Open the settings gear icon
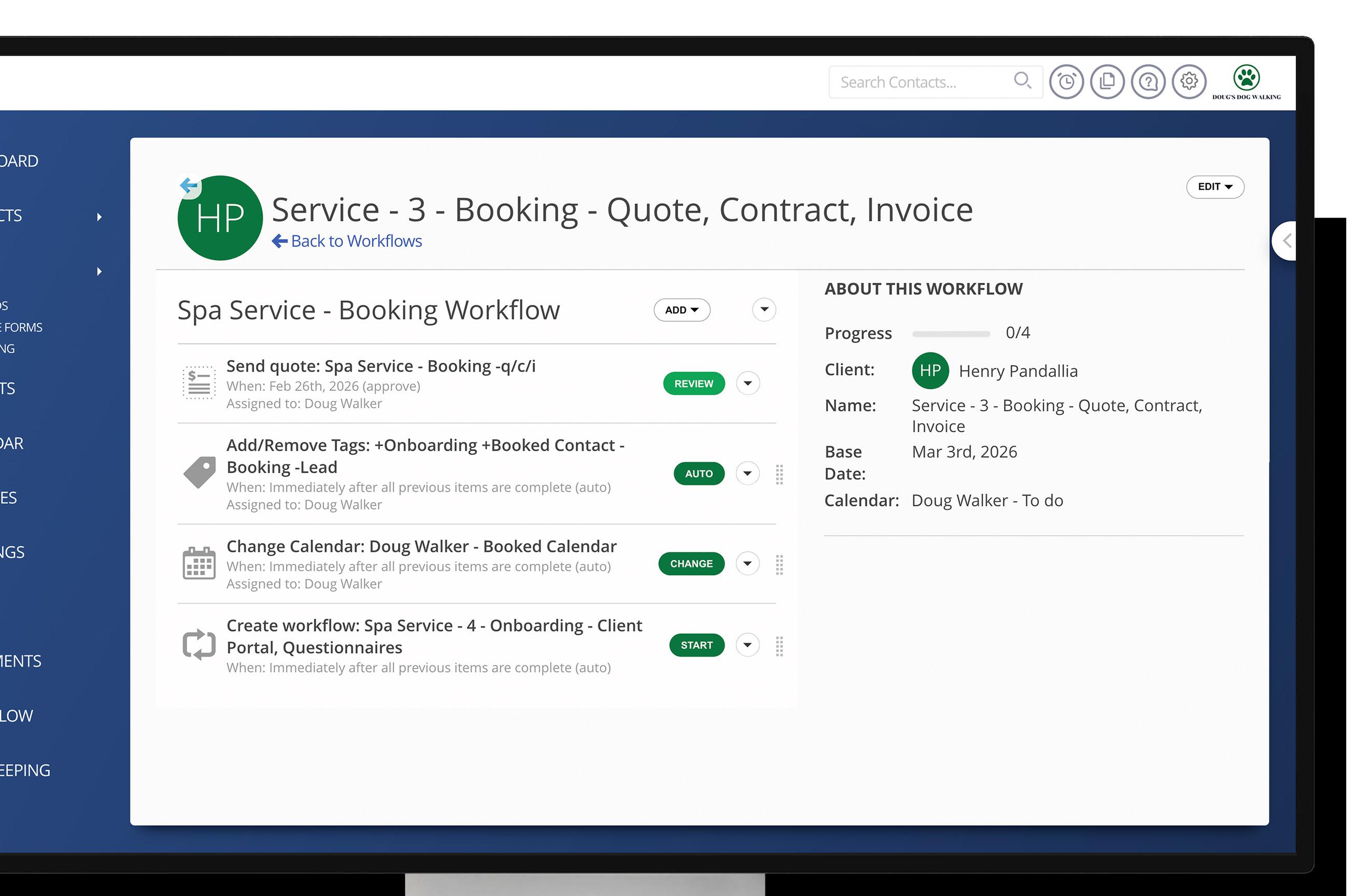This screenshot has width=1357, height=896. [x=1189, y=82]
